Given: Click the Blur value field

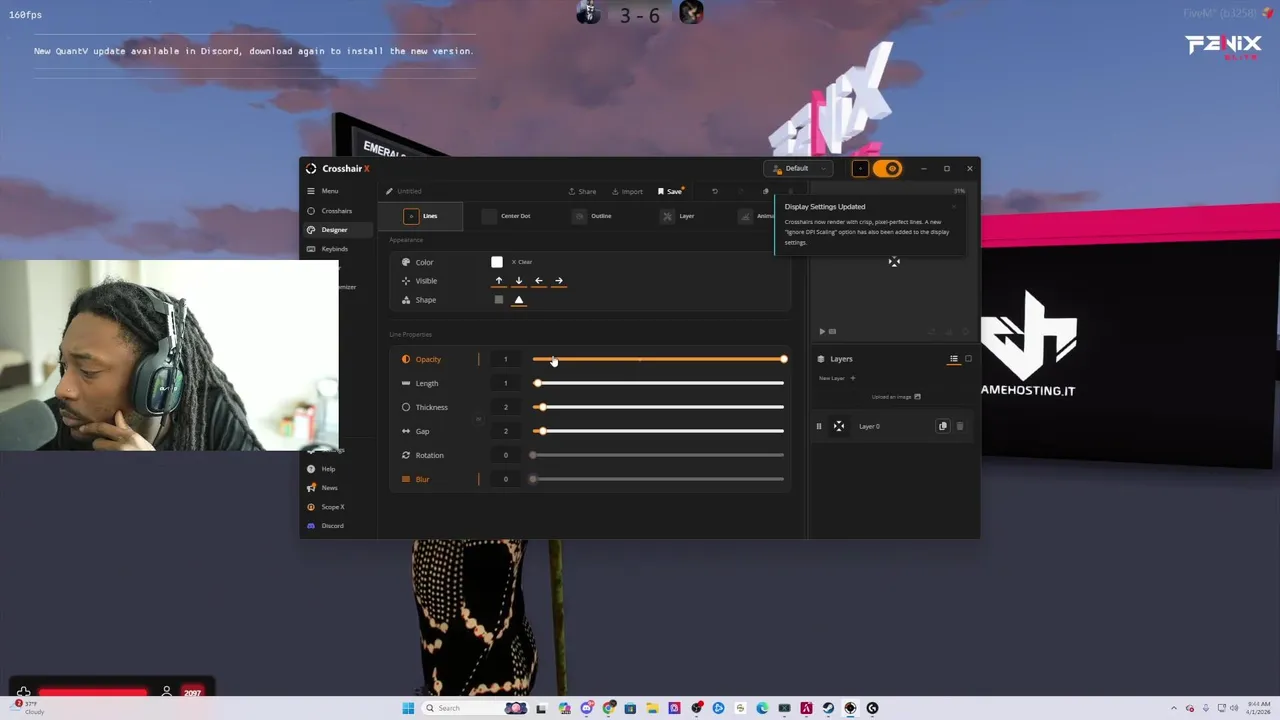Looking at the screenshot, I should (x=506, y=479).
